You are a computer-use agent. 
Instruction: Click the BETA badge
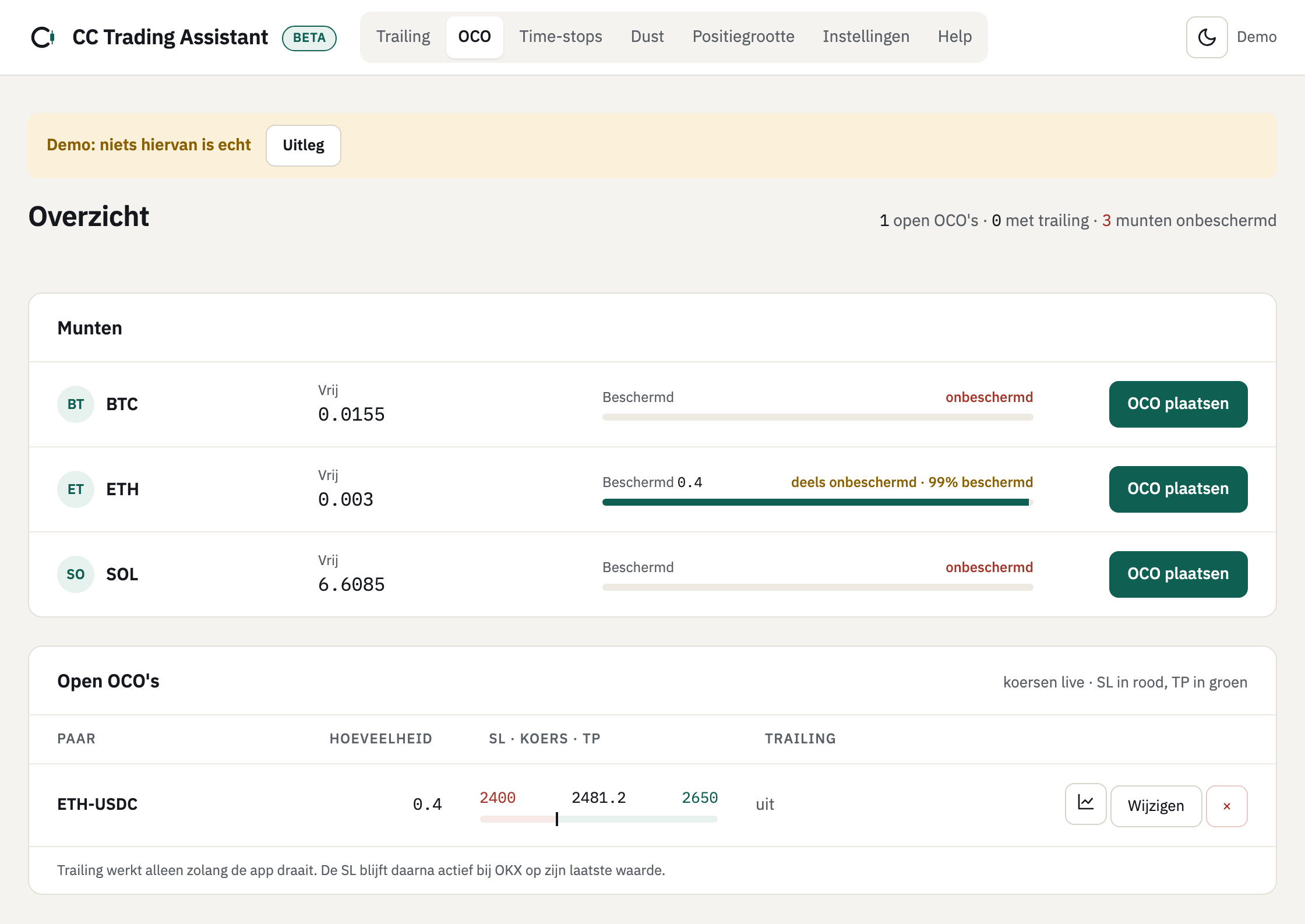click(x=309, y=38)
